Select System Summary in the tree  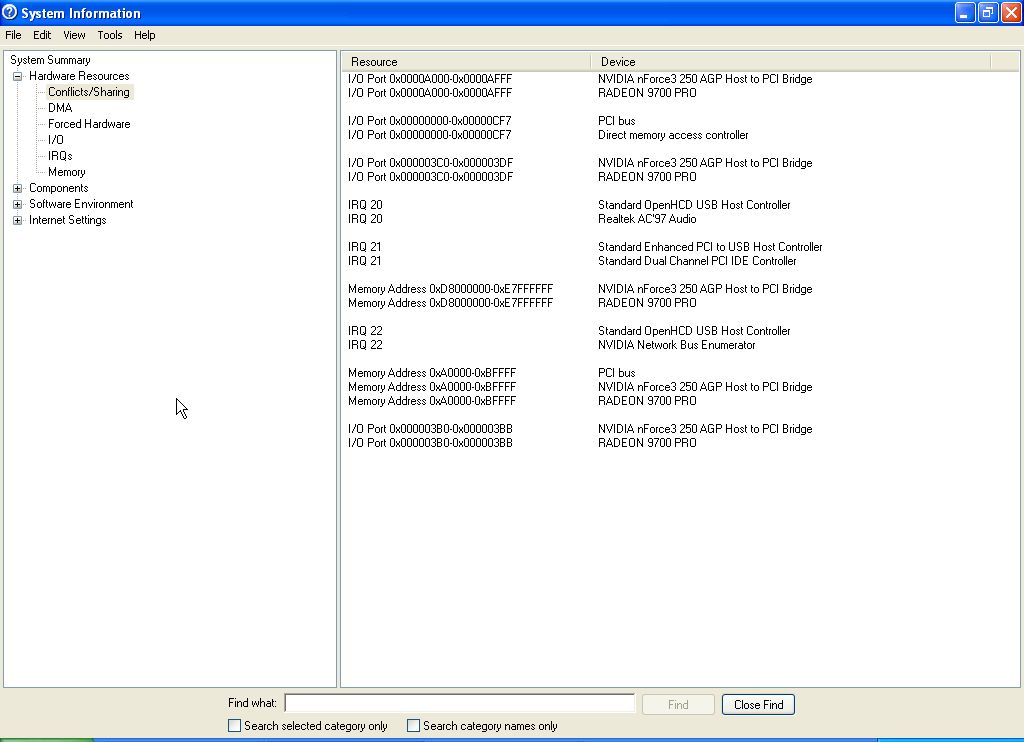[x=50, y=60]
